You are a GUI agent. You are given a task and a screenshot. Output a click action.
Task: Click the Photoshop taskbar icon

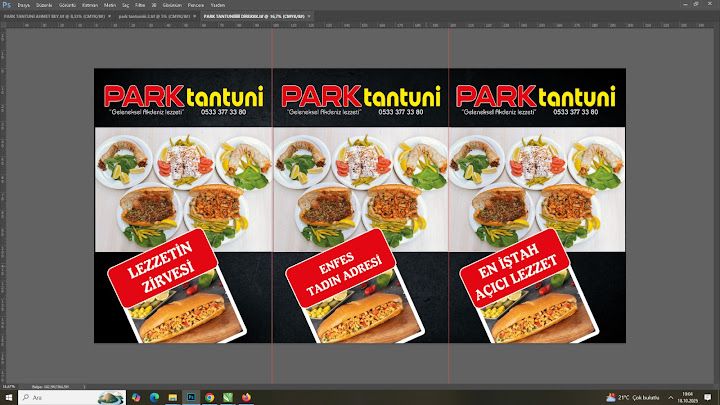point(191,397)
